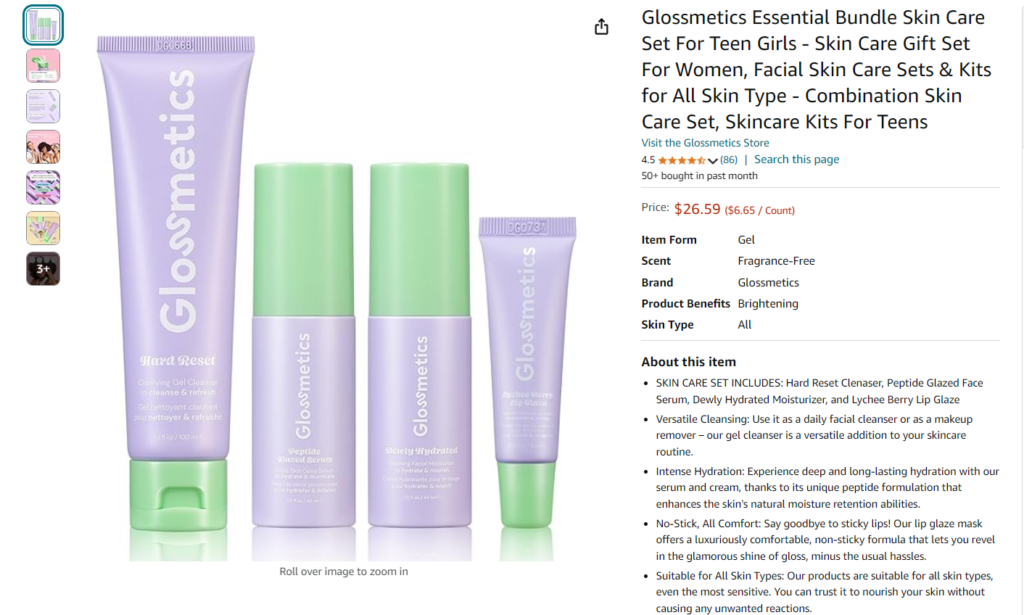1024x615 pixels.
Task: Open the 3+ more images thumbnail
Action: click(x=43, y=268)
